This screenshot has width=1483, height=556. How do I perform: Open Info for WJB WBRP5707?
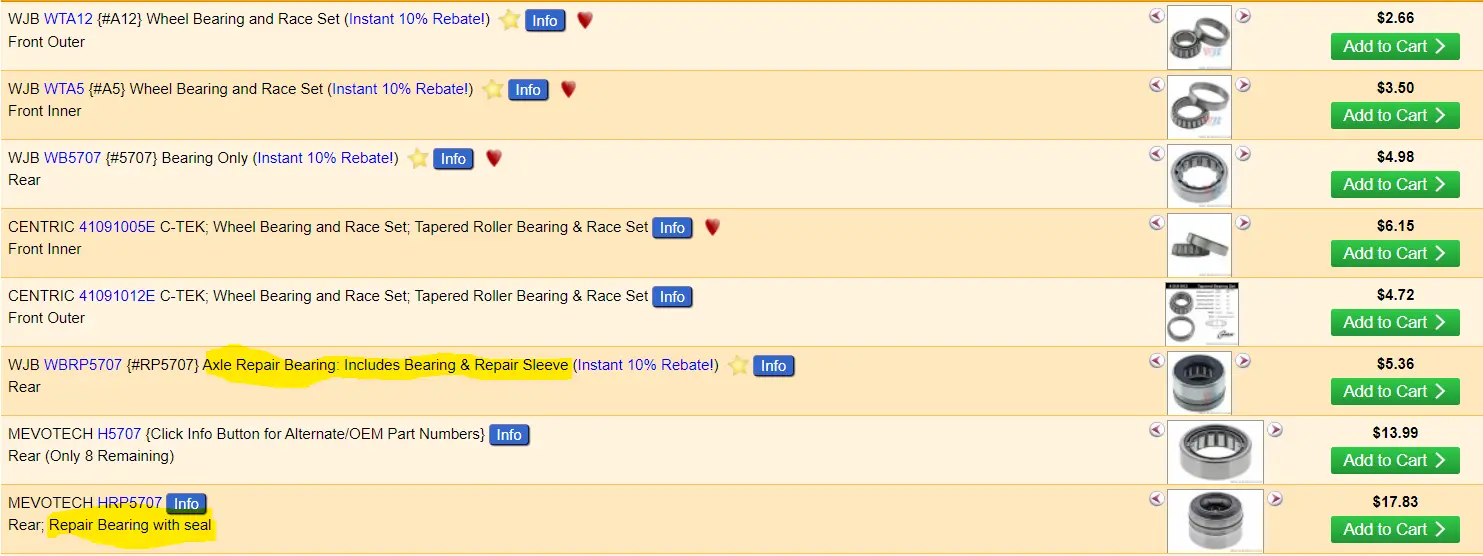[x=773, y=366]
